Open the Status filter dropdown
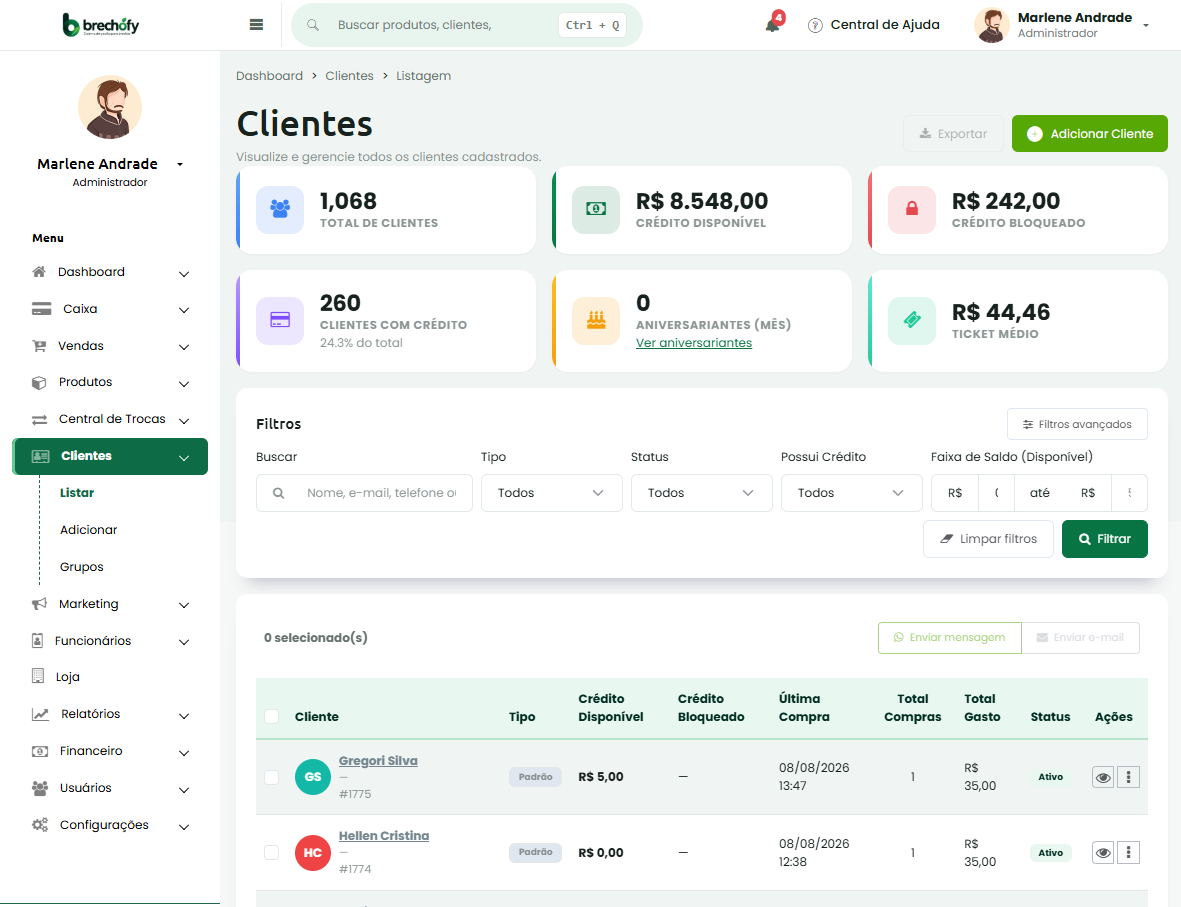This screenshot has height=907, width=1181. coord(701,493)
